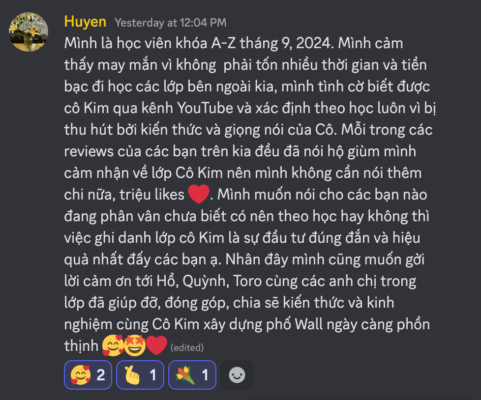Viewport: 481px width, 400px height.
Task: Click the A-Z course name in the message
Action: [x=223, y=43]
